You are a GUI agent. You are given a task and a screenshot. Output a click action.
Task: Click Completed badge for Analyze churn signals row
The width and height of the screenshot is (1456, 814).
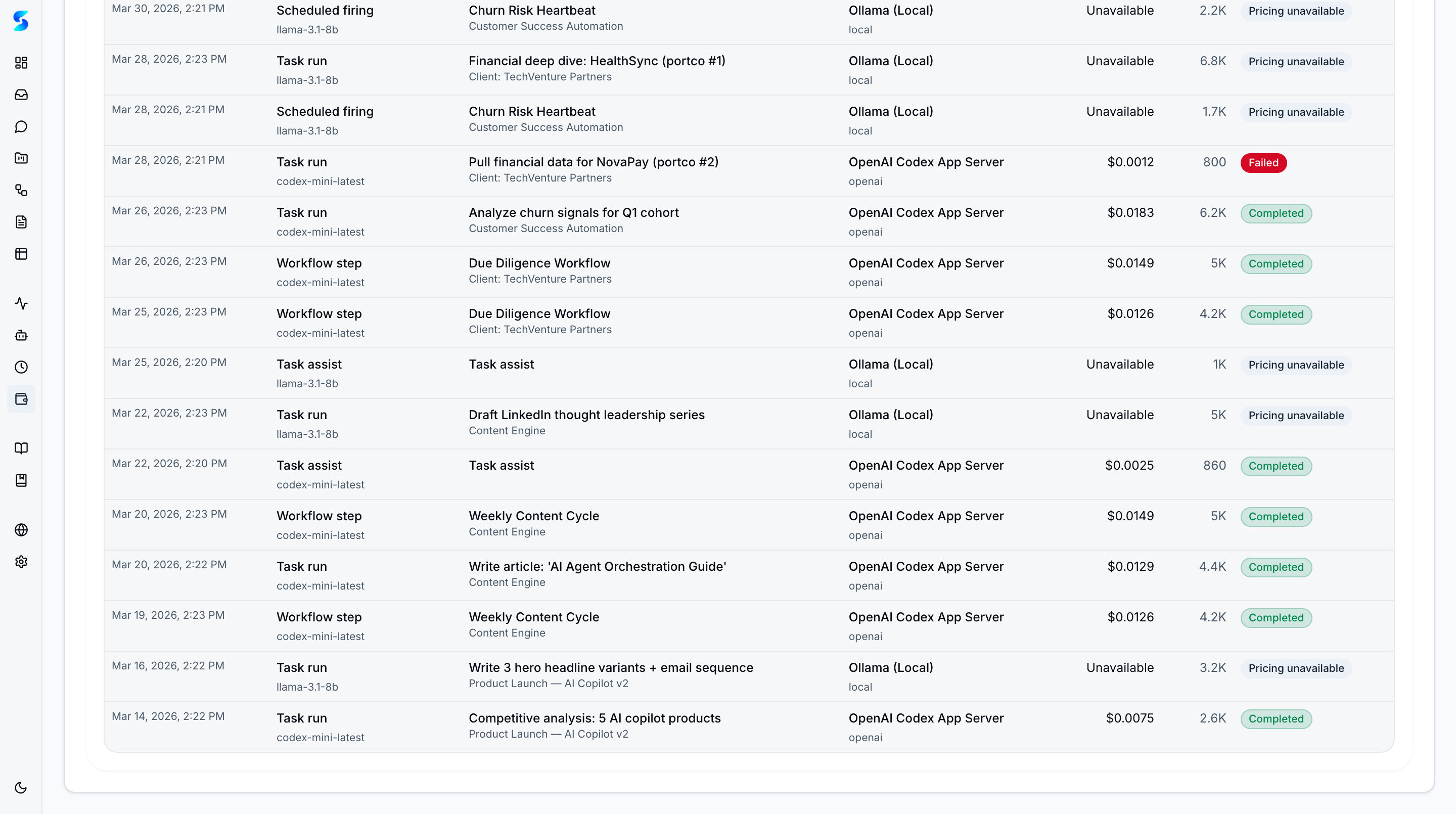(1276, 213)
